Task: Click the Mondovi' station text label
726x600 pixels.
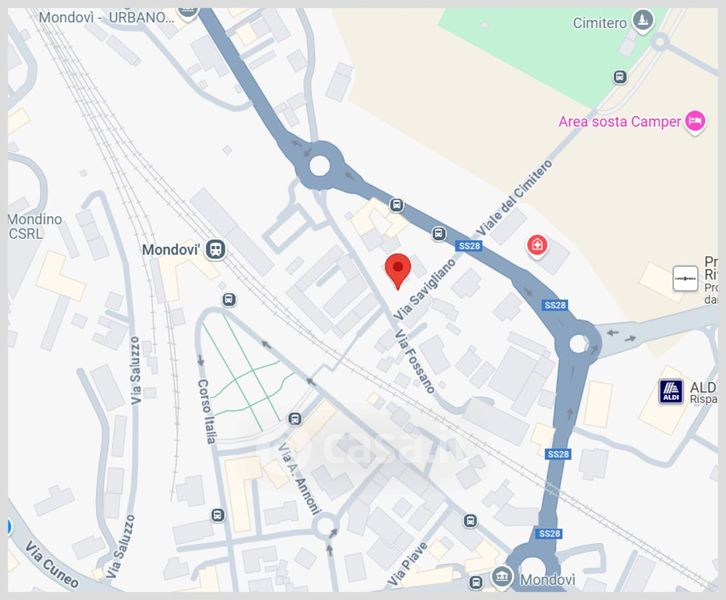Action: [x=171, y=250]
